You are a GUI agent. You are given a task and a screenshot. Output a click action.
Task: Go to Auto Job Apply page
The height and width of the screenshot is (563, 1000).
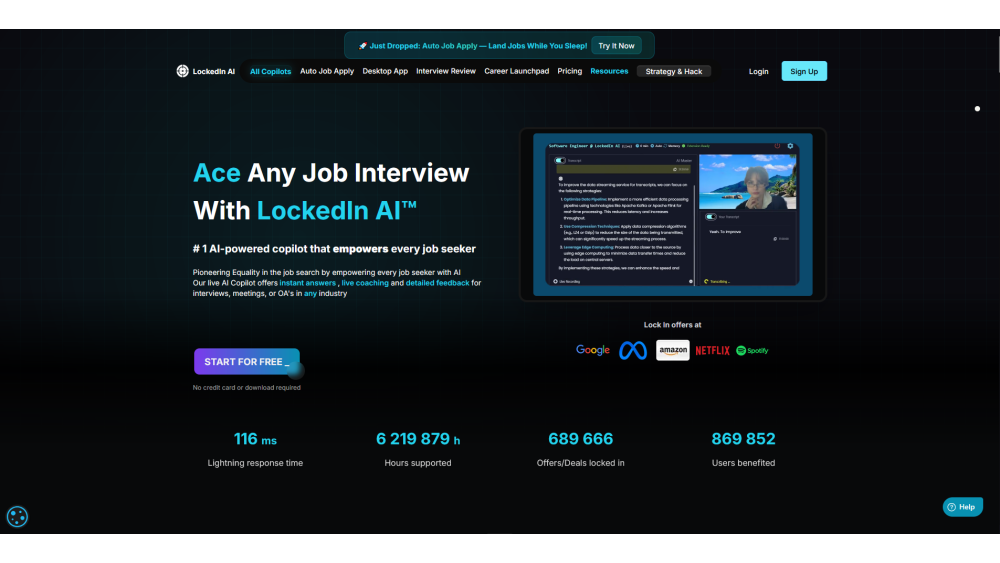point(327,71)
